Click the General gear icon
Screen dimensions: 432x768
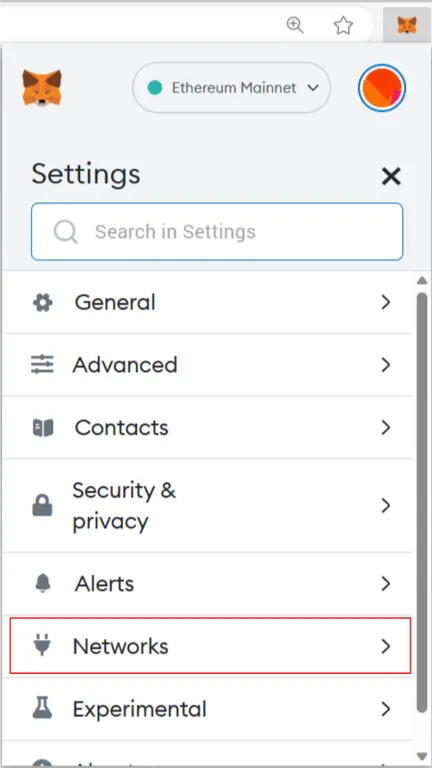(43, 302)
